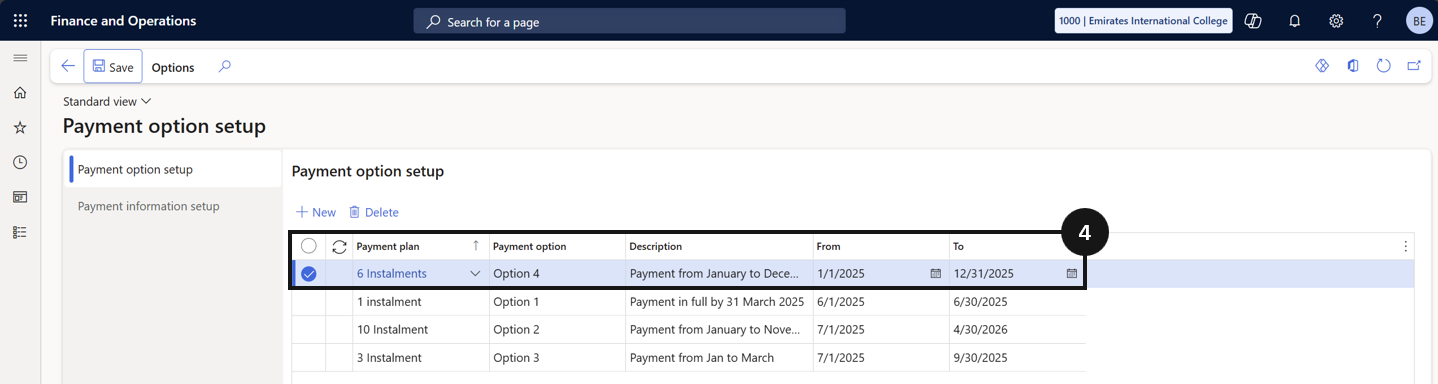Open Recent clock in sidebar
Viewport: 1438px width, 384px height.
(20, 162)
